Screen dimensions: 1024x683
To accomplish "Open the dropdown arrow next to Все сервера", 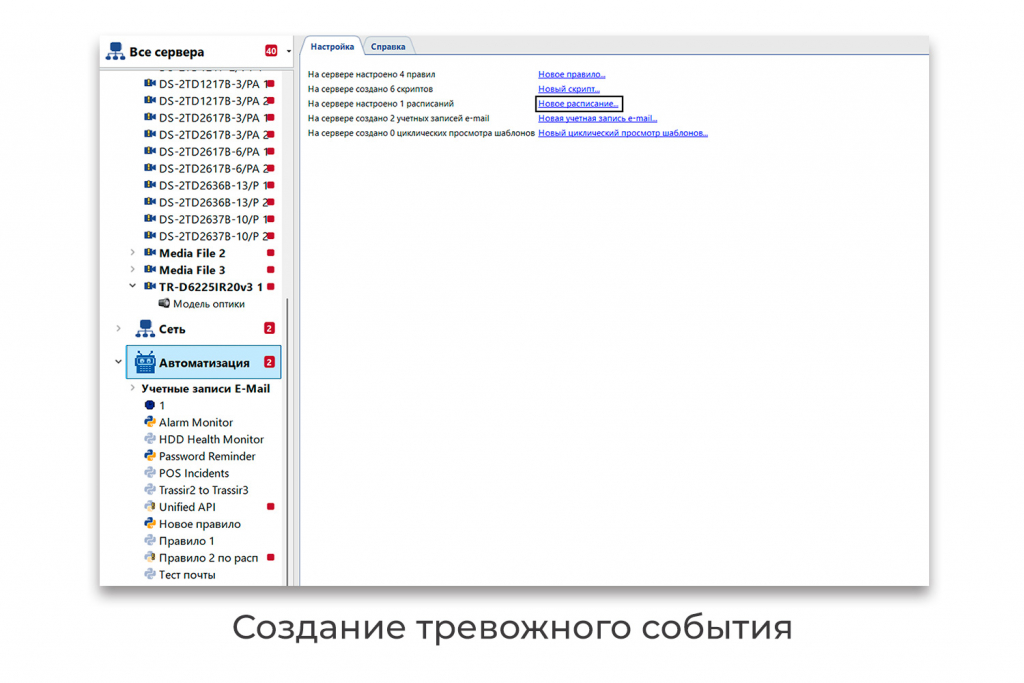I will [289, 52].
